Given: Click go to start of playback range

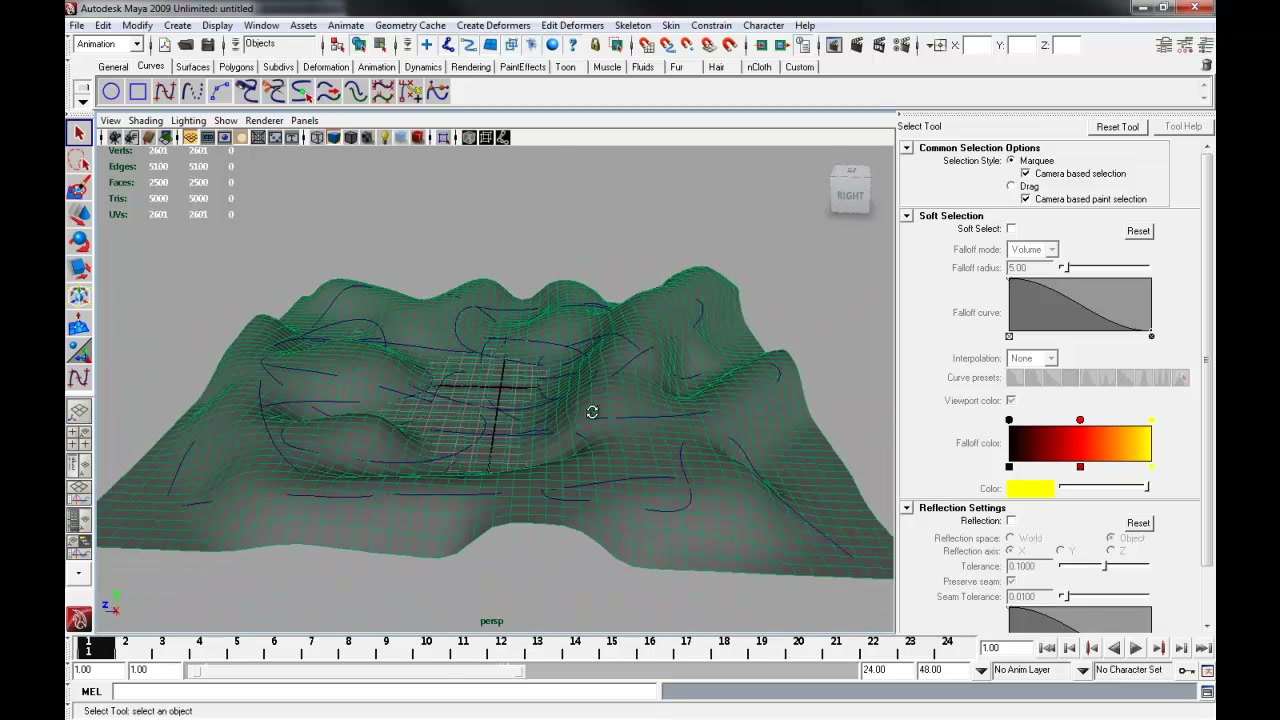Looking at the screenshot, I should 1047,648.
